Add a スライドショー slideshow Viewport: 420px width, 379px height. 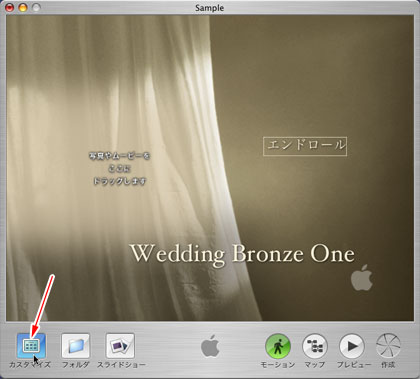pos(120,346)
